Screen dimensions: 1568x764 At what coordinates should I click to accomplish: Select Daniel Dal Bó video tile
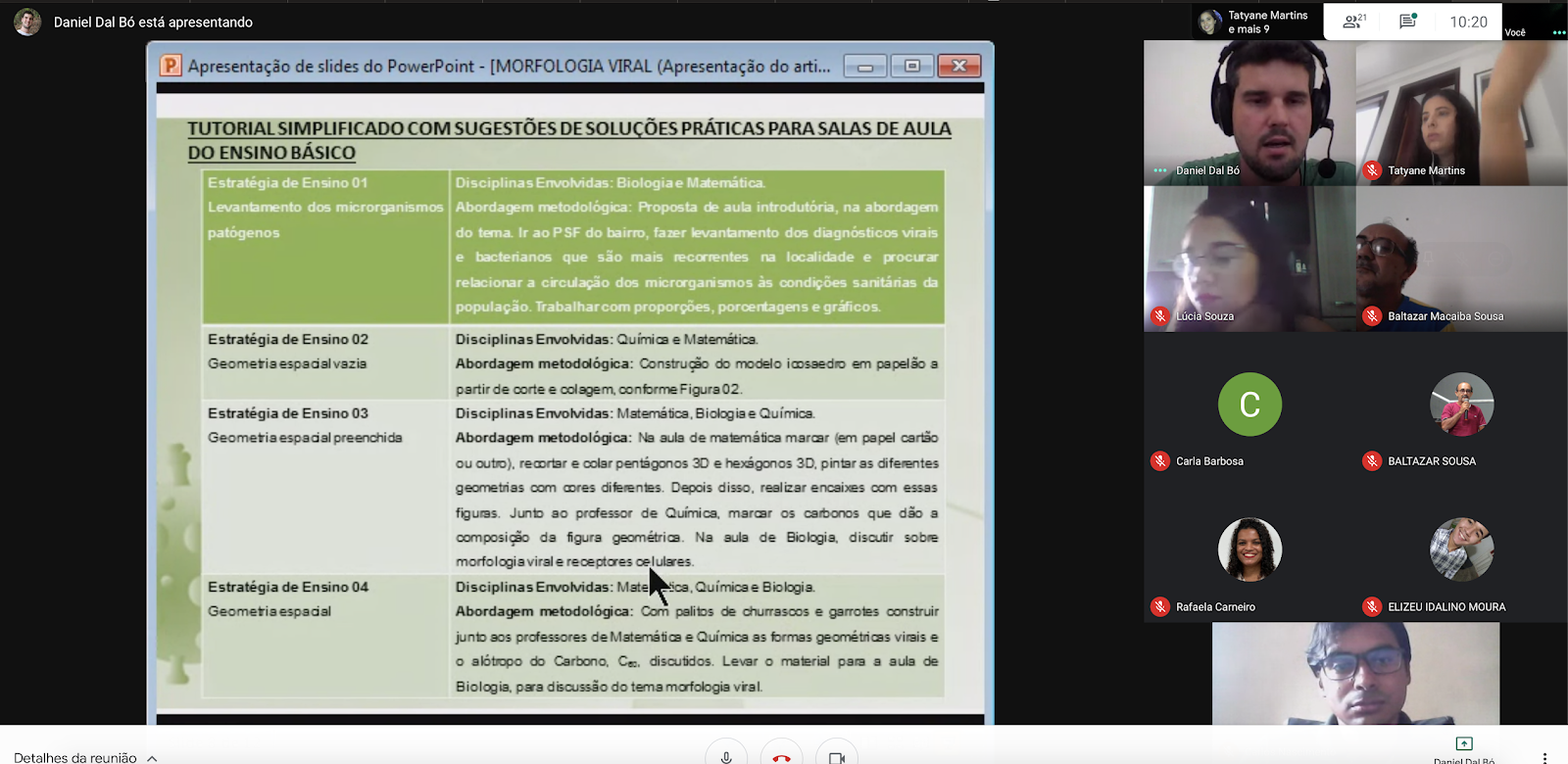(x=1249, y=113)
